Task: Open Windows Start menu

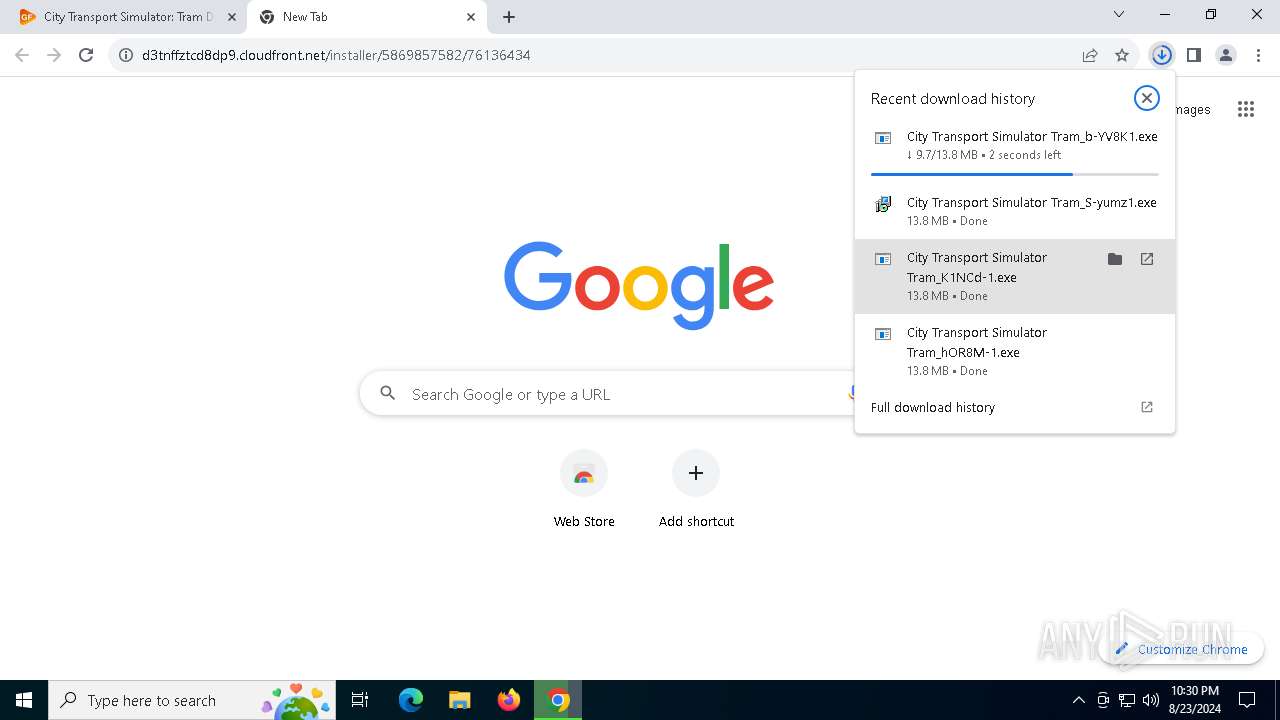Action: (x=24, y=700)
